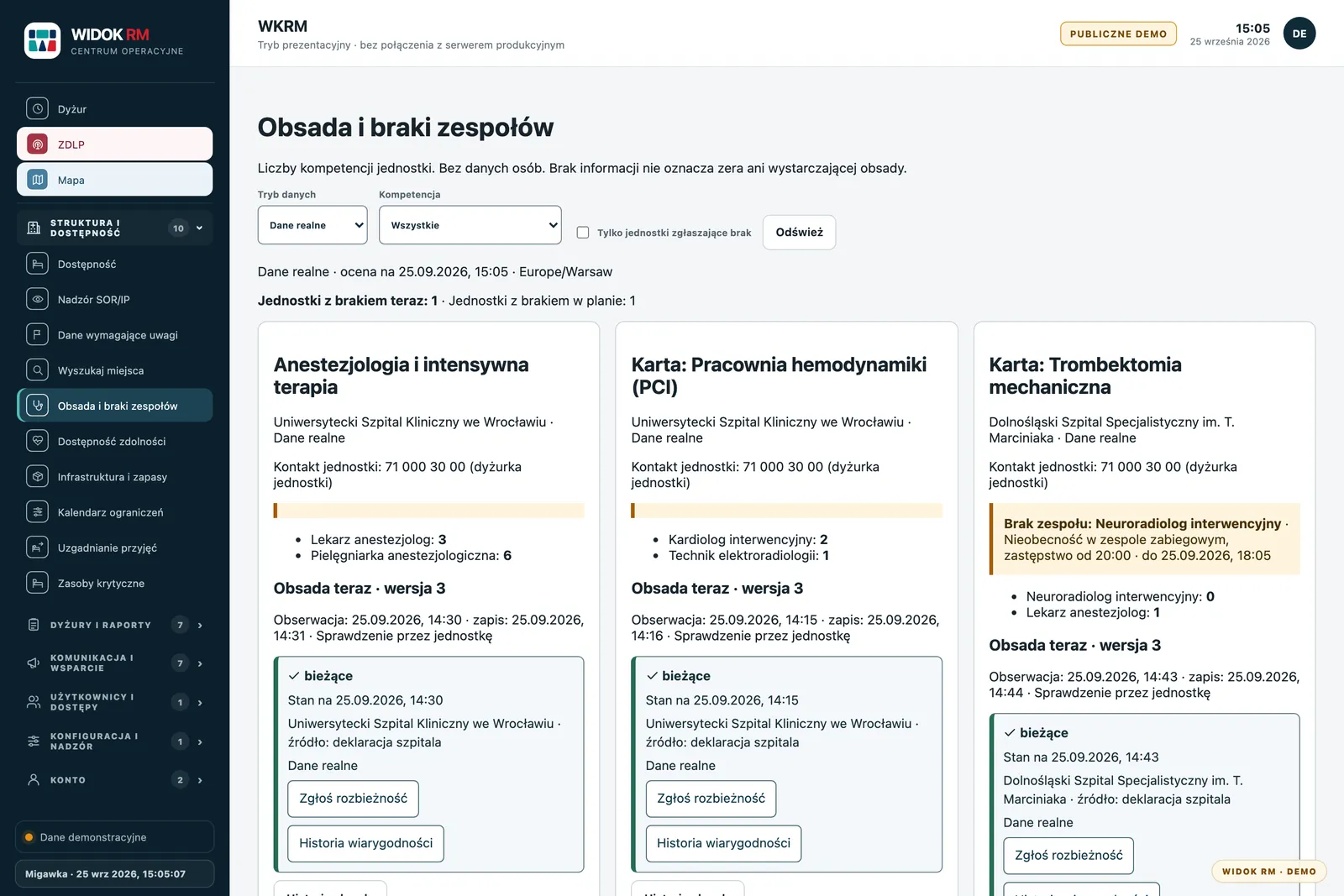Open Kalendarz ograniczeń from the sidebar
Viewport: 1344px width, 896px height.
click(x=114, y=511)
